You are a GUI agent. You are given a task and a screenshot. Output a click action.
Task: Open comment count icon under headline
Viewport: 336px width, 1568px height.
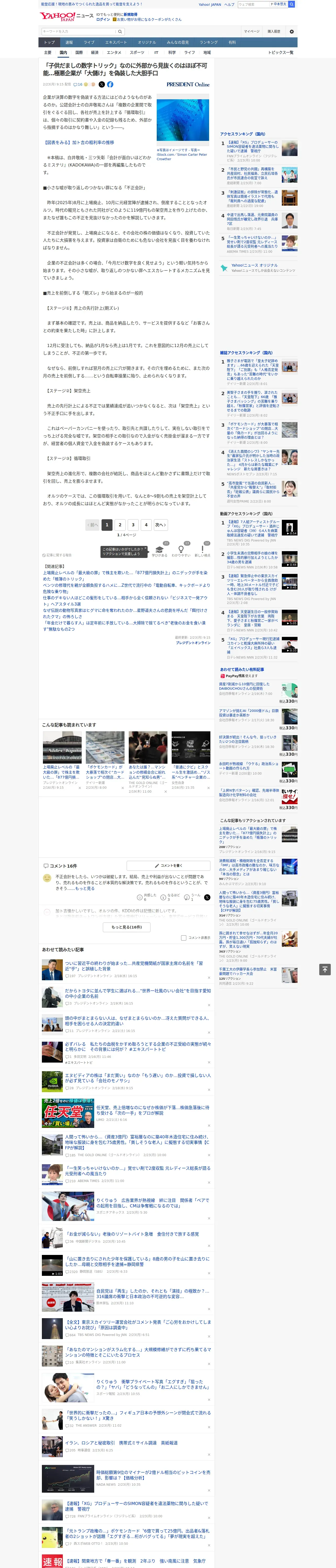coord(78,85)
